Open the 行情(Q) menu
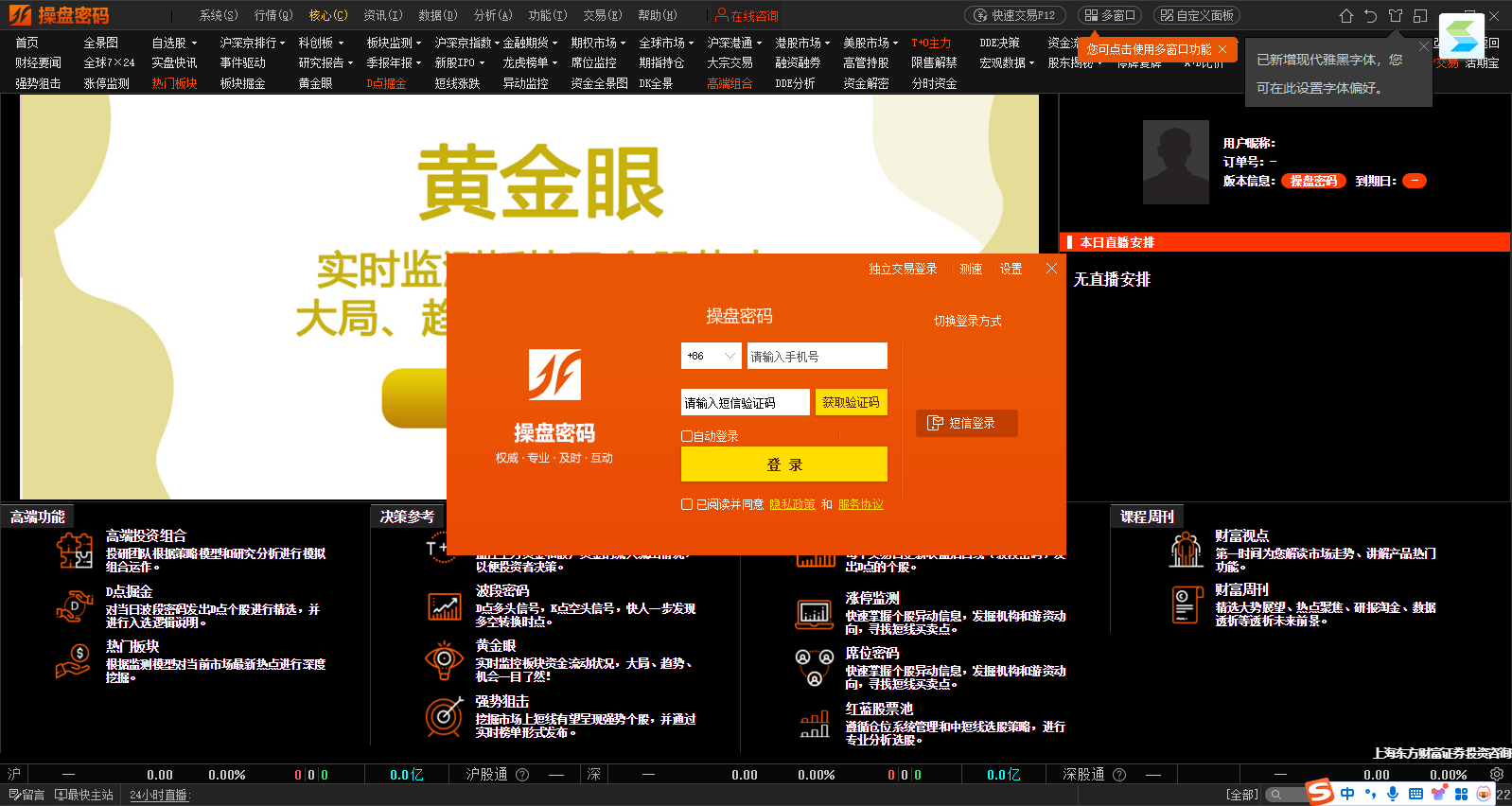Image resolution: width=1512 pixels, height=806 pixels. (x=273, y=15)
